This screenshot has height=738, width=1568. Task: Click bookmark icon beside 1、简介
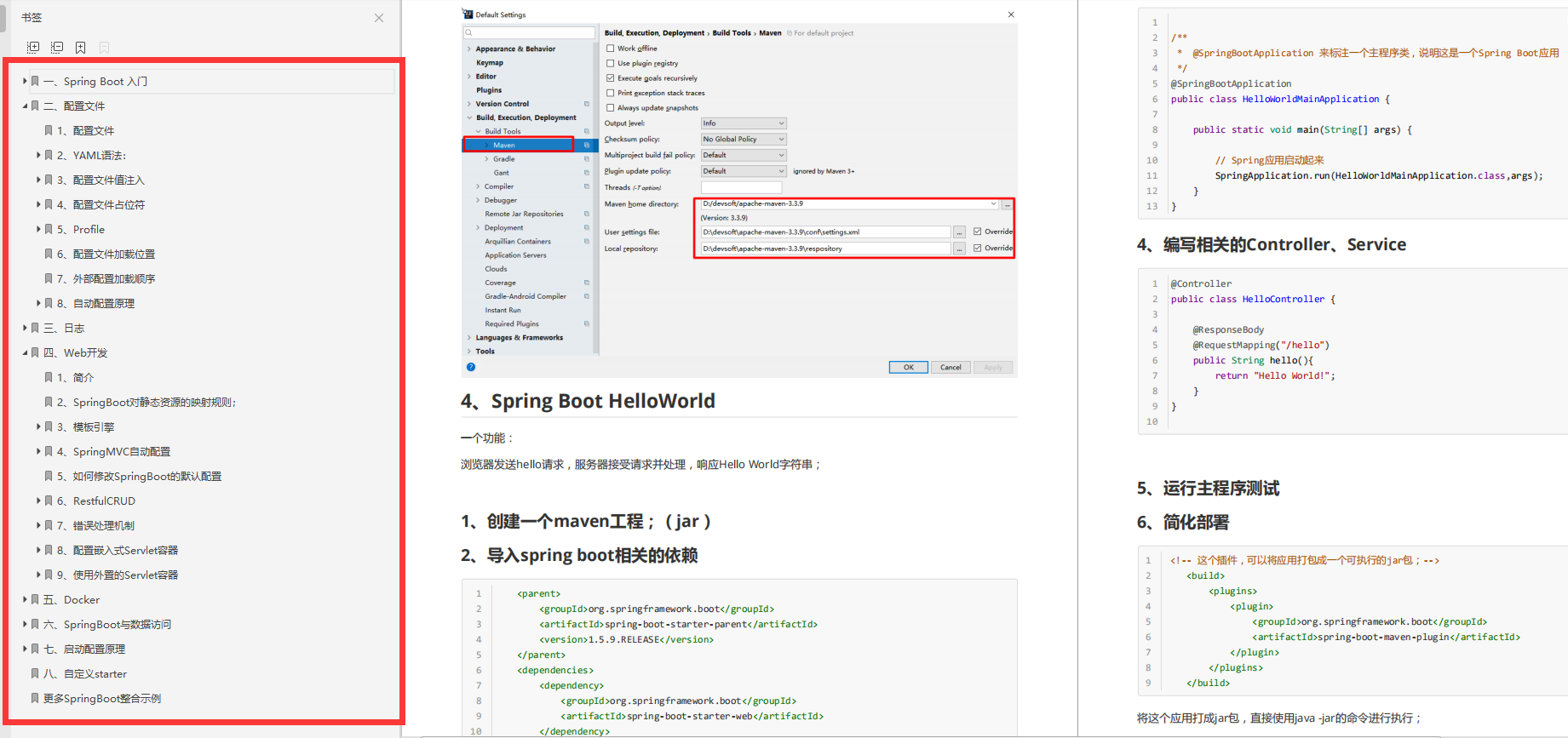coord(49,378)
